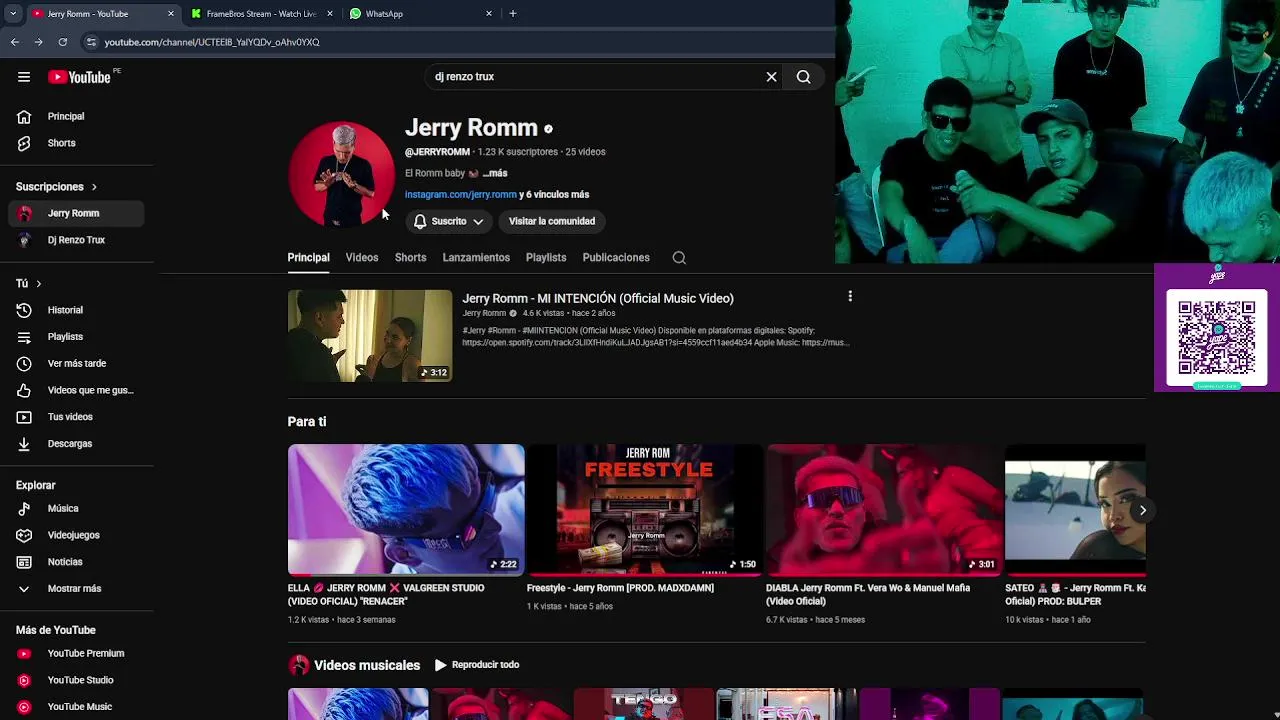Click in the search input field
Viewport: 1280px width, 720px height.
tap(595, 77)
